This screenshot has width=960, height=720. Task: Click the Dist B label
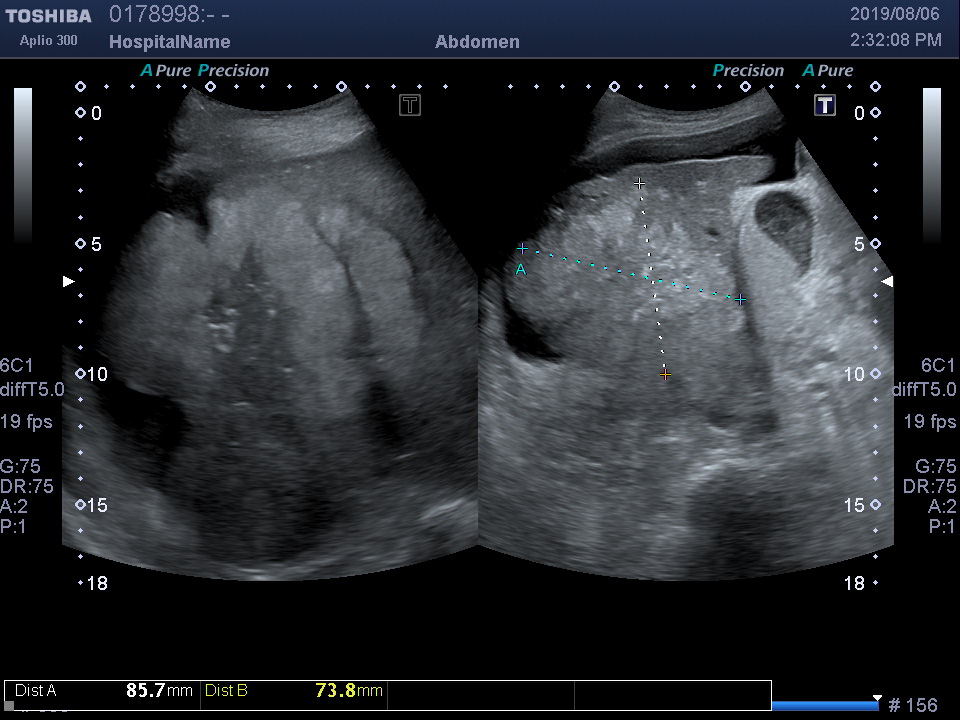[226, 691]
